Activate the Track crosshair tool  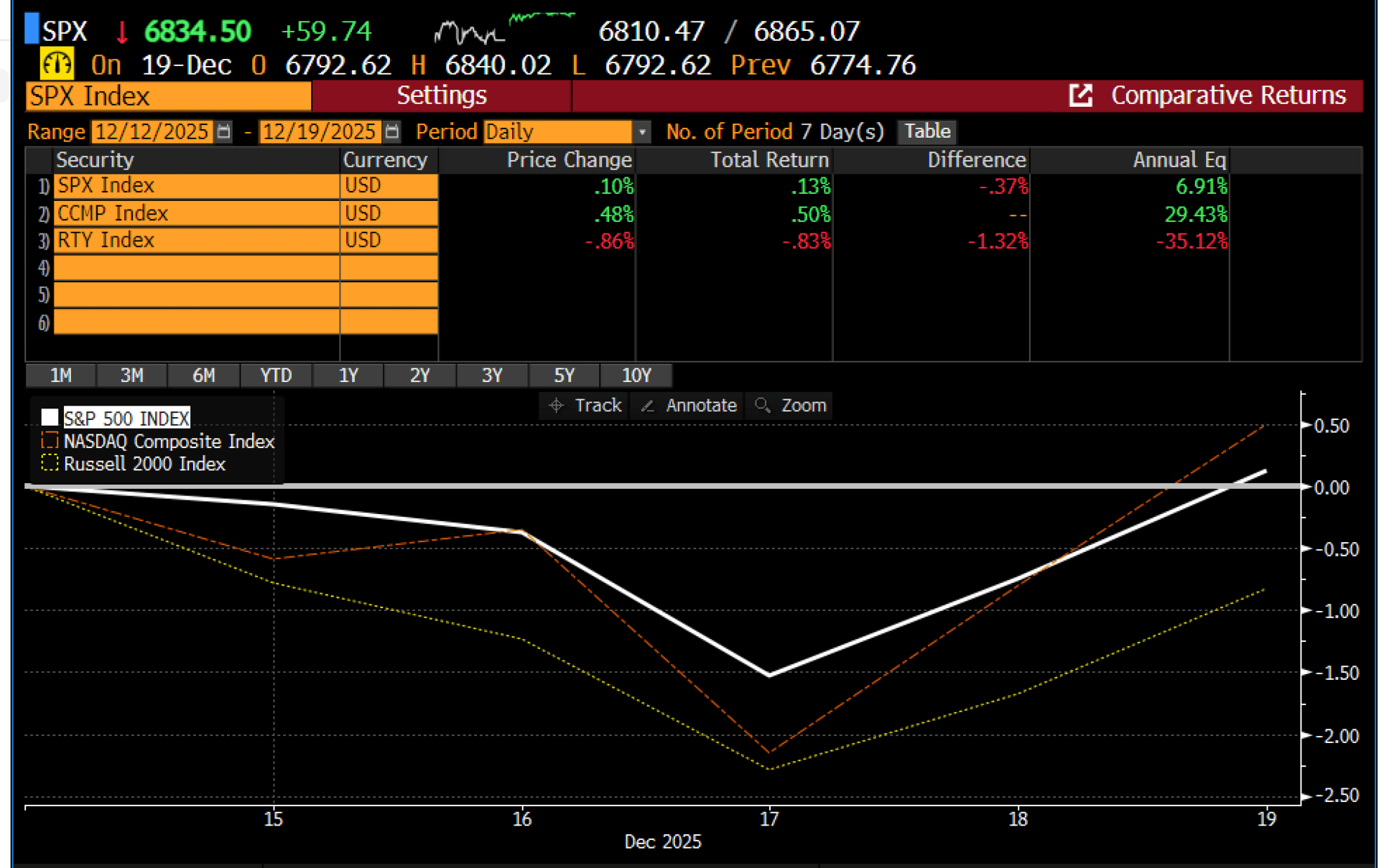click(585, 406)
